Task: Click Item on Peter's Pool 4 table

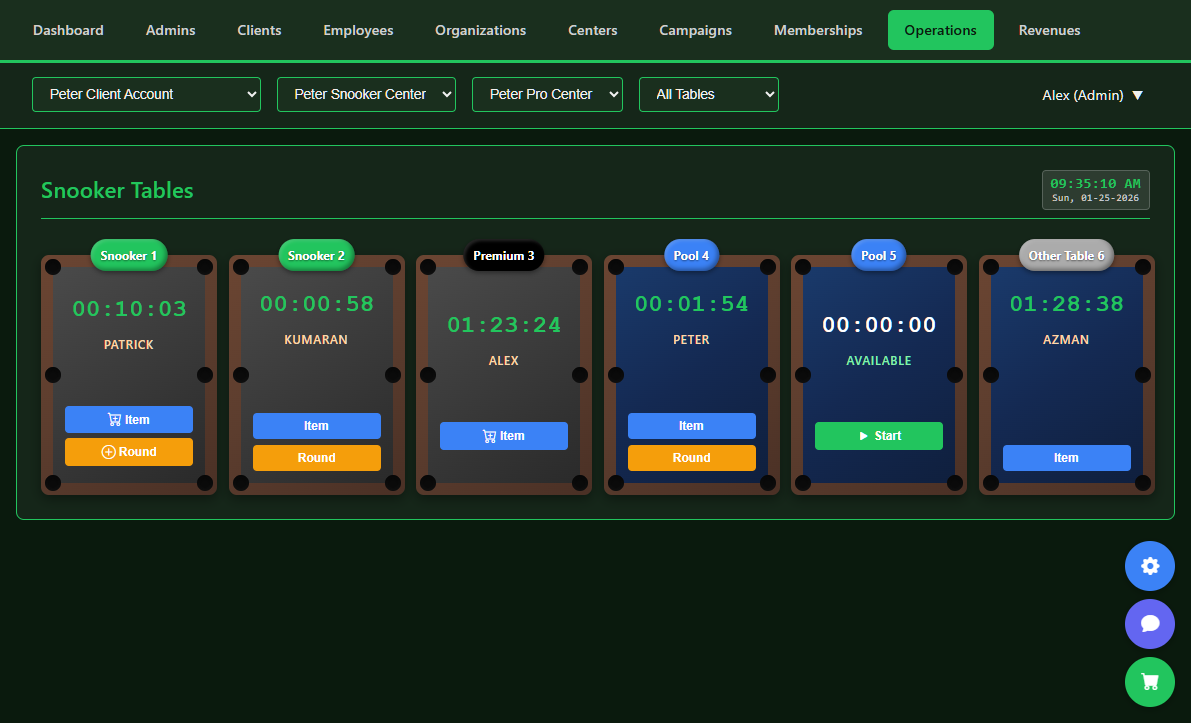Action: [691, 425]
